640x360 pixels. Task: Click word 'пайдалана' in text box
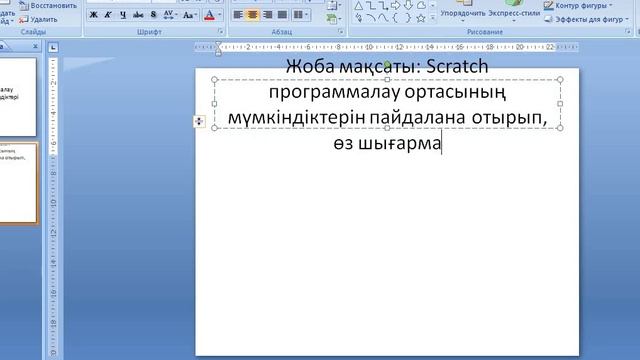click(x=417, y=118)
